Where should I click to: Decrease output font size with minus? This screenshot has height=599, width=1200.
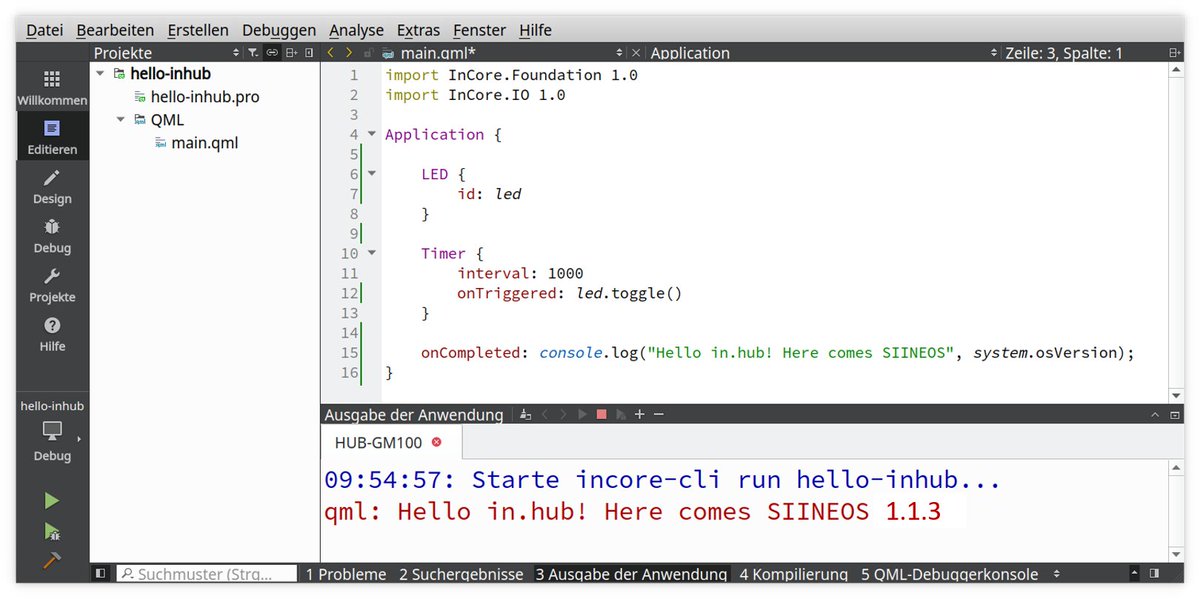(658, 414)
